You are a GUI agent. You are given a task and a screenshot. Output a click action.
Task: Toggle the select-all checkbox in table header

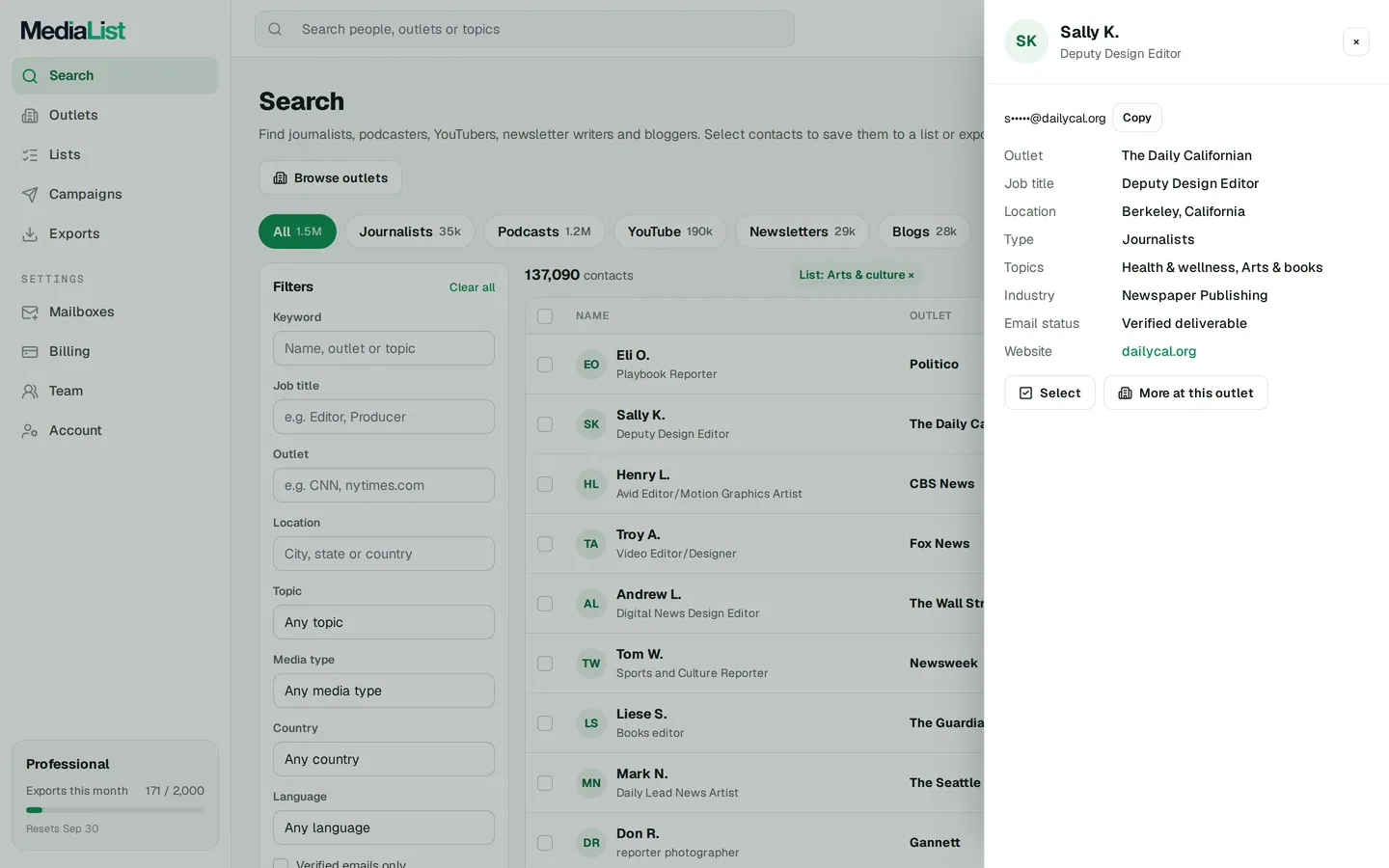545,316
